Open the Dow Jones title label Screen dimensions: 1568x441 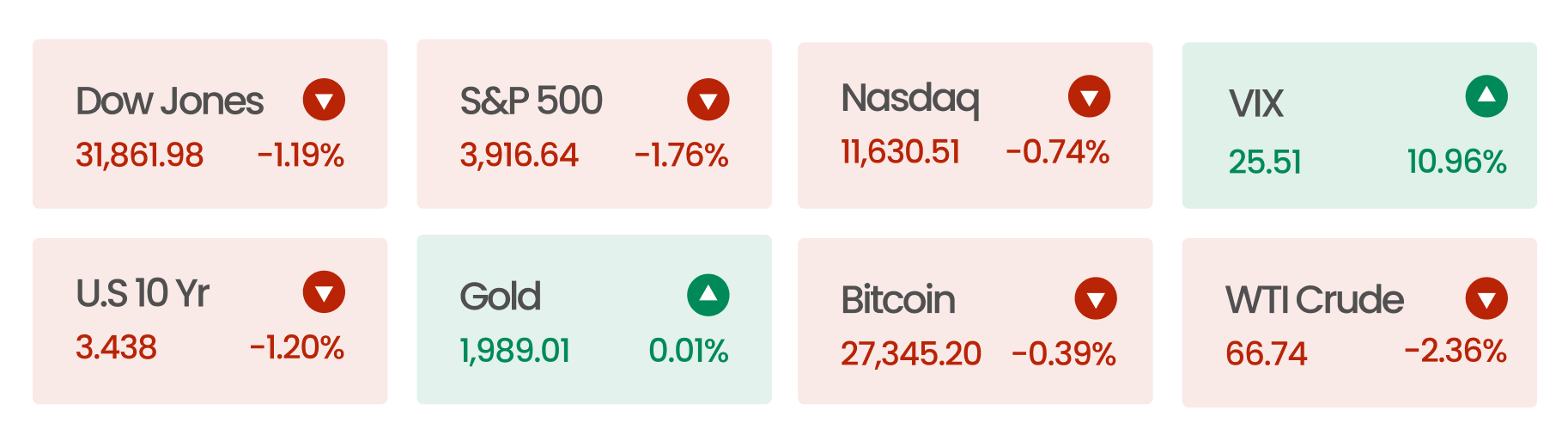pyautogui.click(x=169, y=101)
